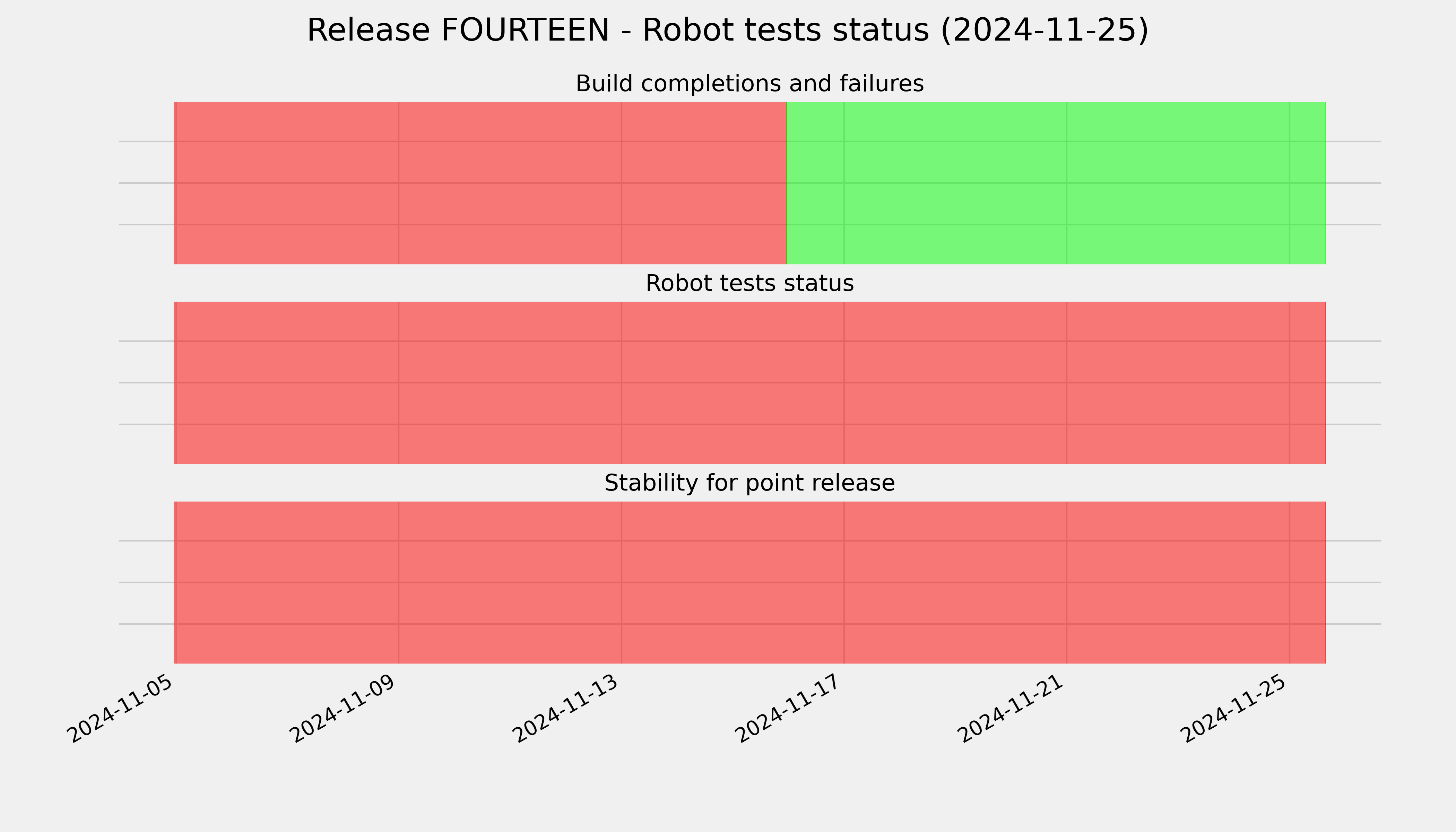Click the "Robot tests status" subplot title
The height and width of the screenshot is (832, 1456).
coord(749,284)
